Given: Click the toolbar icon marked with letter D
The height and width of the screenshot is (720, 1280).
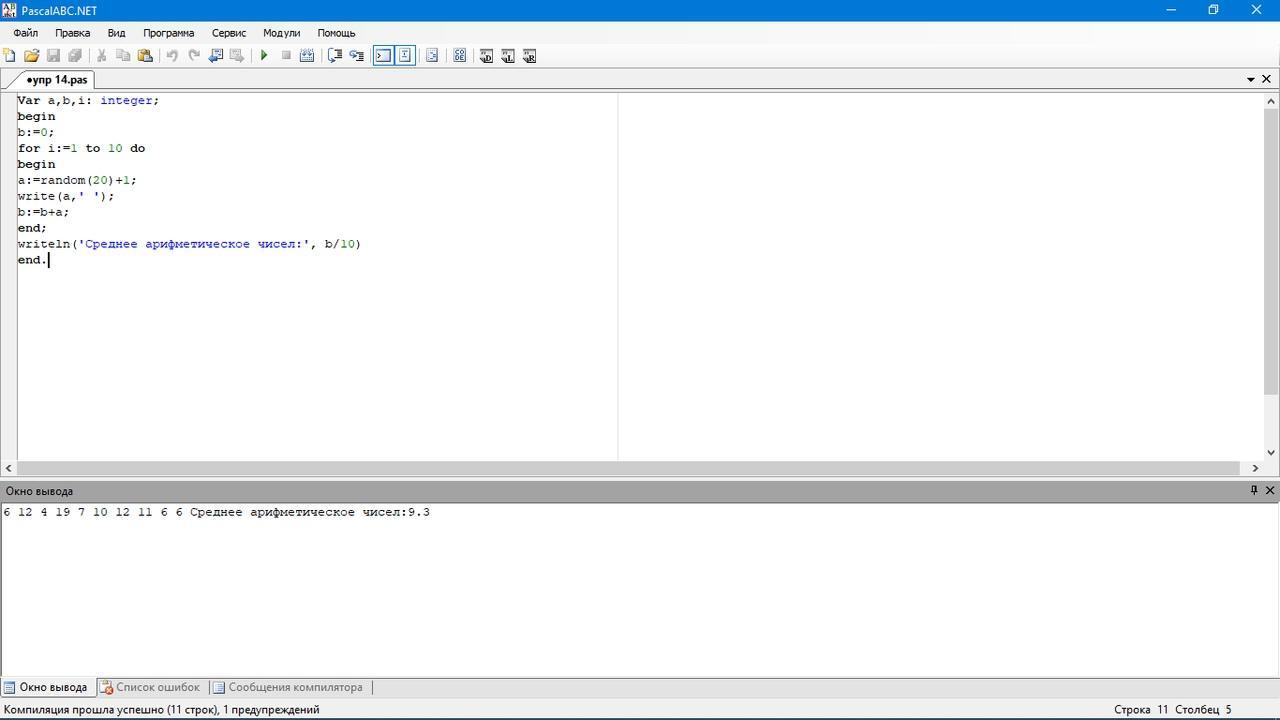Looking at the screenshot, I should tap(486, 56).
